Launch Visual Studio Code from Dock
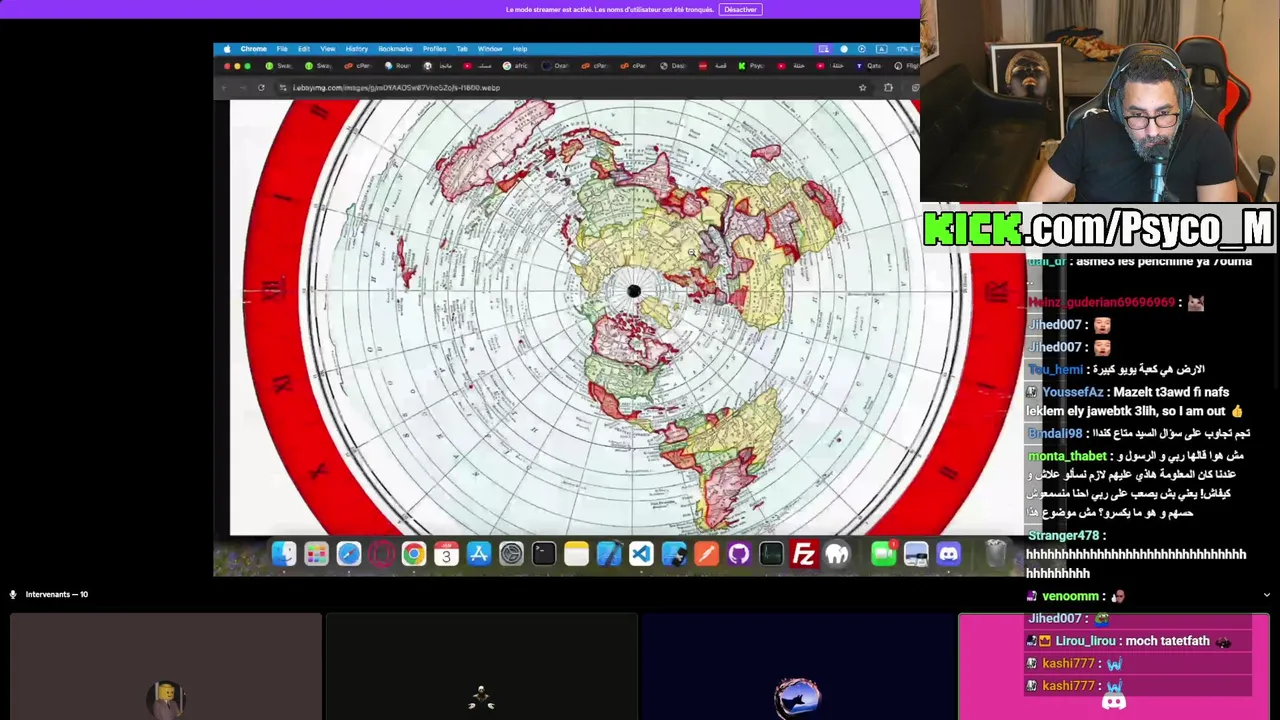 tap(641, 554)
